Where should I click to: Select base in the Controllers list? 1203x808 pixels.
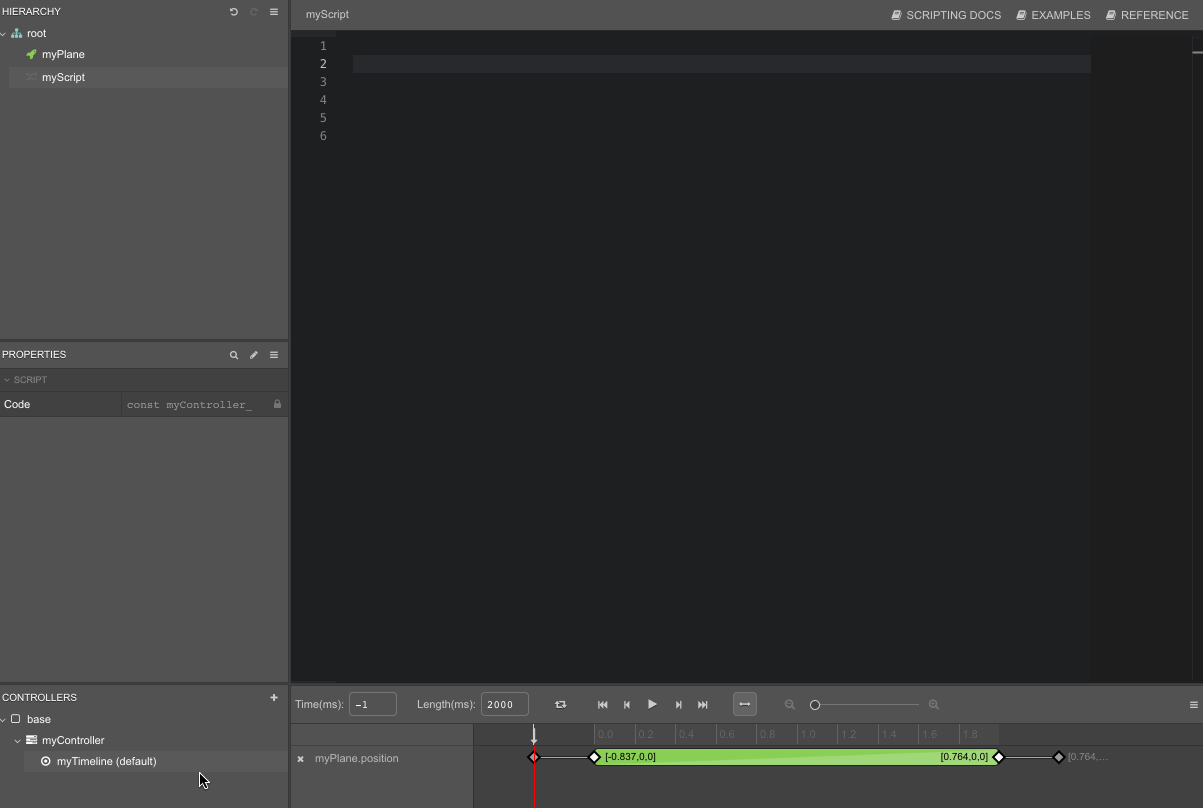(39, 719)
